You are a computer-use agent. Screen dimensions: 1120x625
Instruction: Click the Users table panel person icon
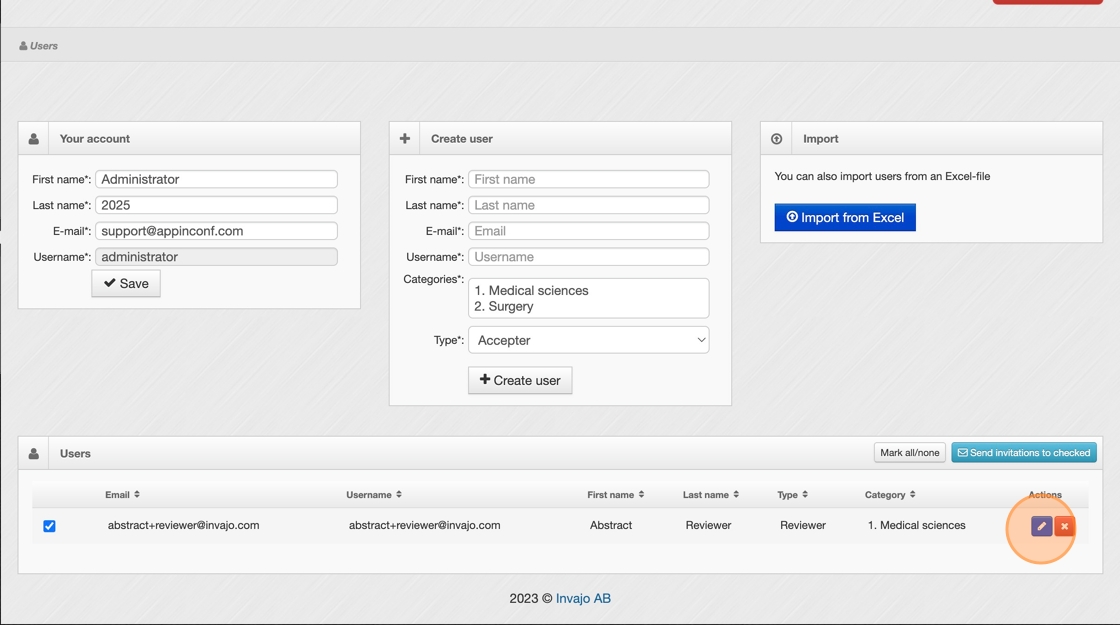(34, 454)
